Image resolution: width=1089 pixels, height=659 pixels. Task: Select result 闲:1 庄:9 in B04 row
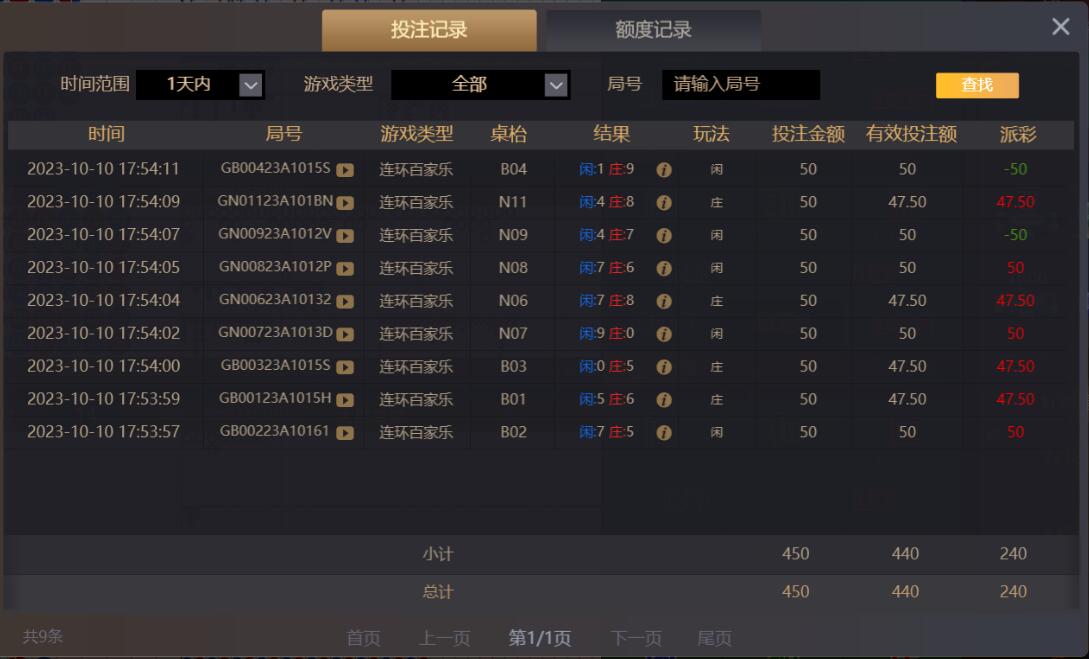(x=606, y=169)
